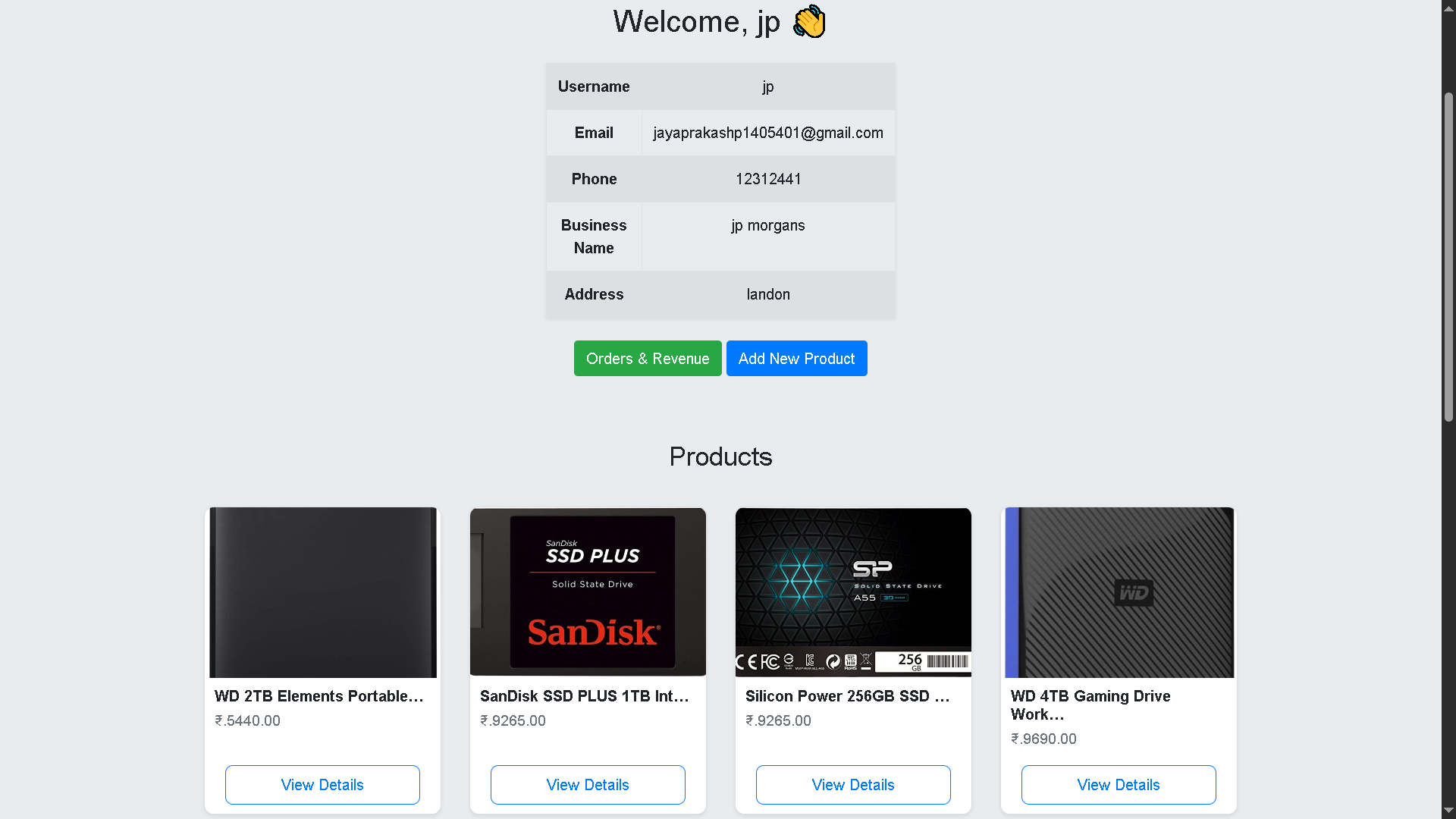1456x819 pixels.
Task: Click the phone number 12312441
Action: (x=767, y=179)
